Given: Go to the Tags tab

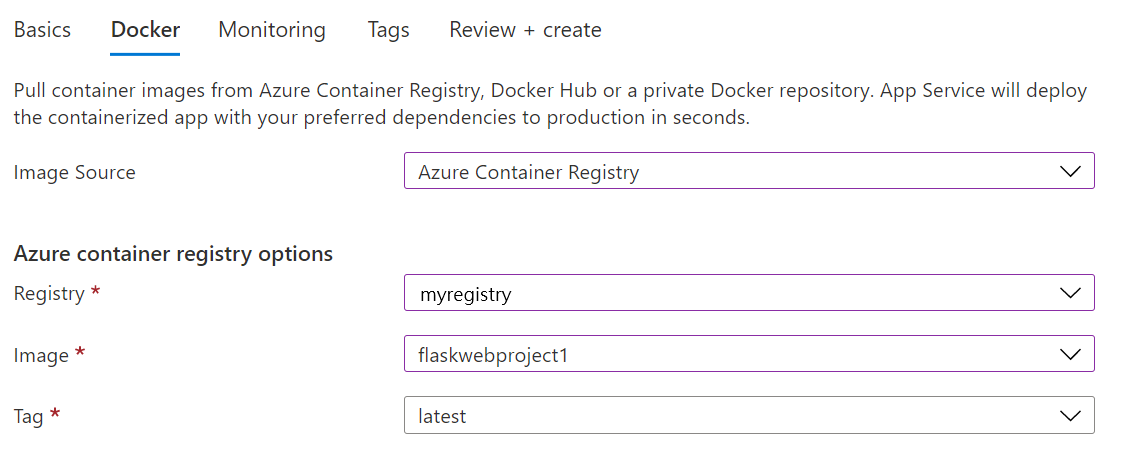Looking at the screenshot, I should (389, 30).
